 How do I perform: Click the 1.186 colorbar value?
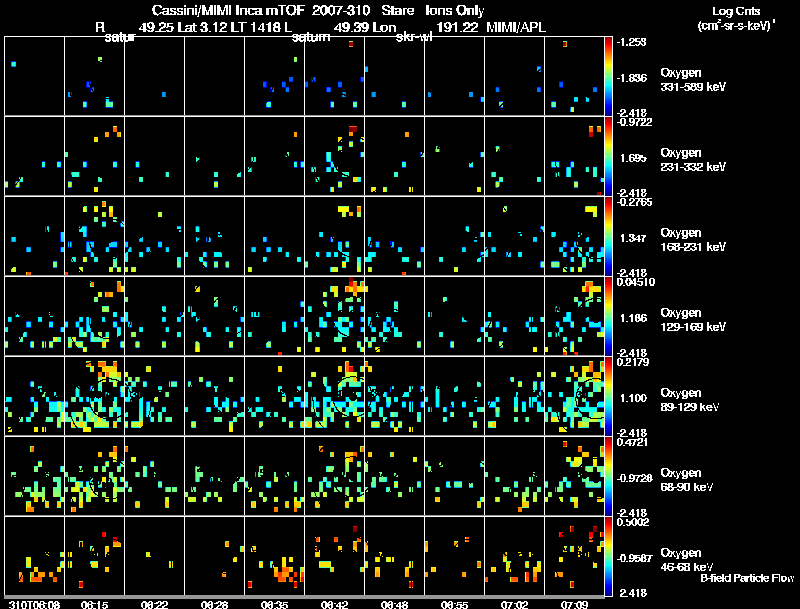(633, 318)
